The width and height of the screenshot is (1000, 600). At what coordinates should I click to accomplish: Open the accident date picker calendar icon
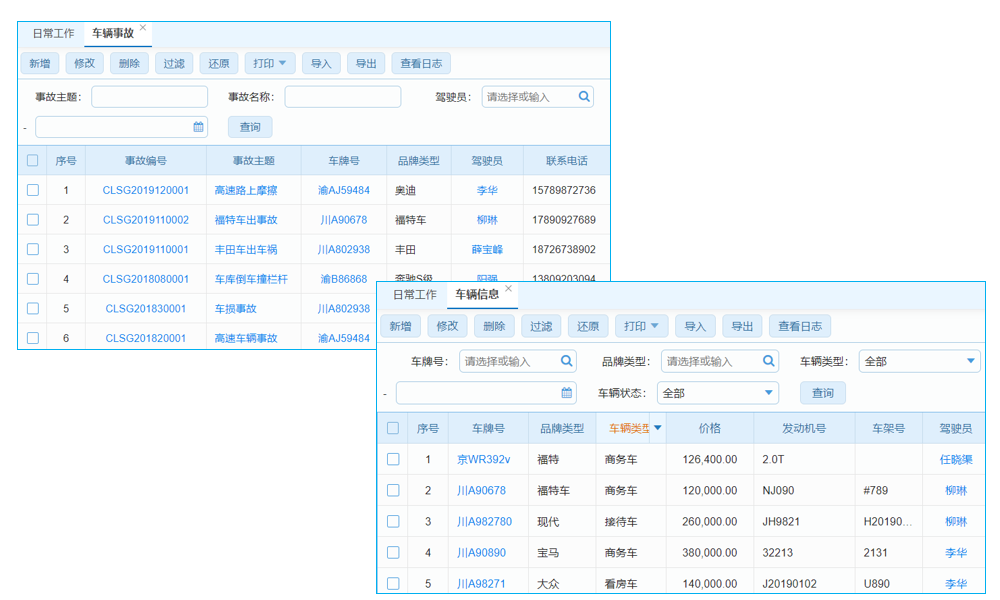pyautogui.click(x=197, y=126)
